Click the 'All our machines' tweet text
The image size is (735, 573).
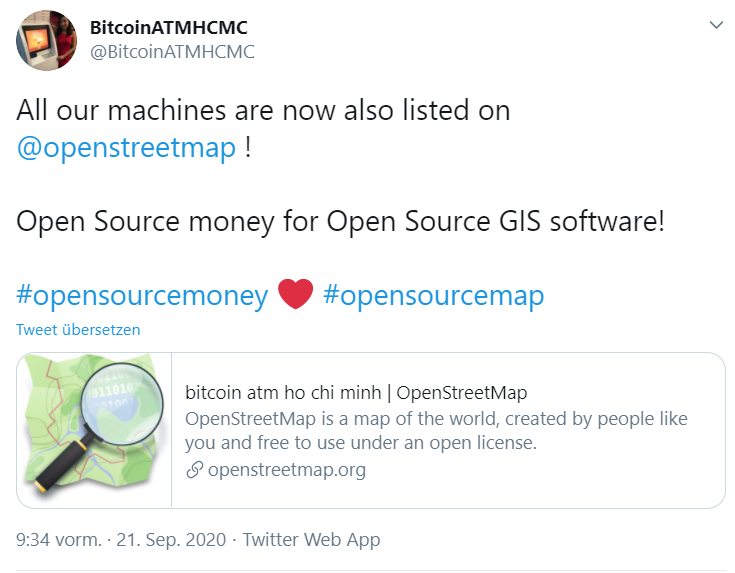(x=263, y=110)
